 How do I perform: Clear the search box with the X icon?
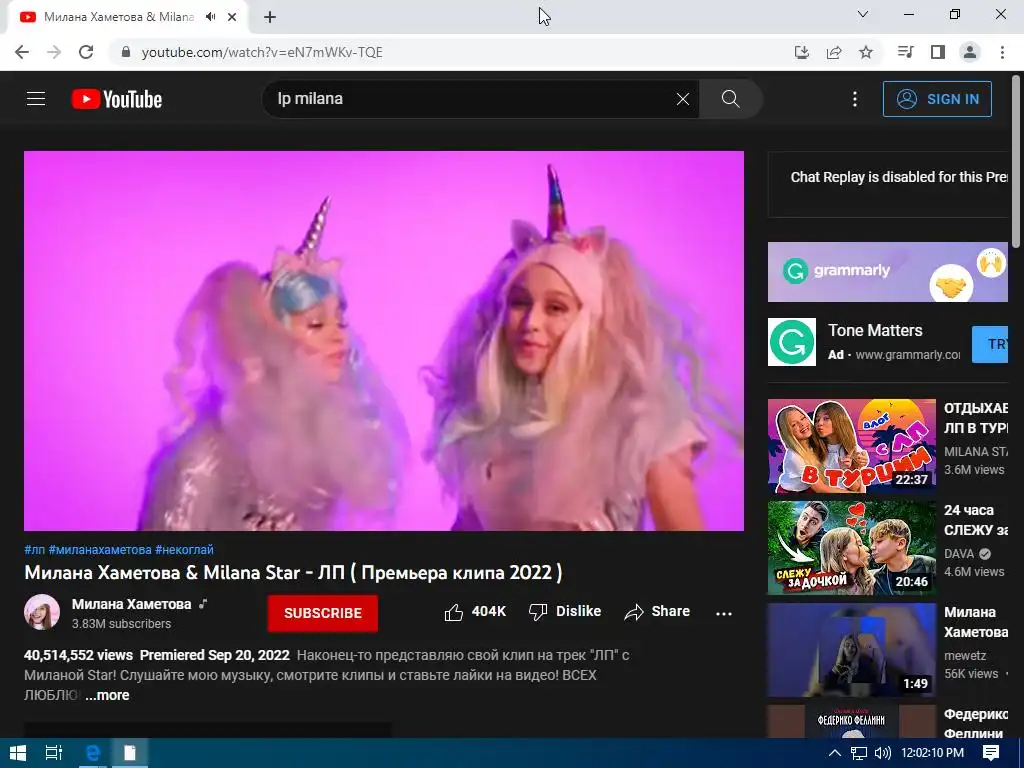pyautogui.click(x=682, y=99)
